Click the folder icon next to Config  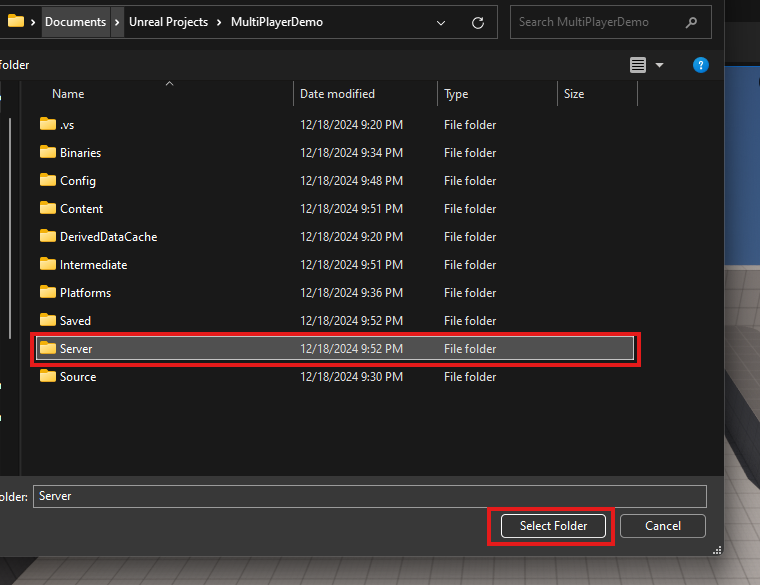coord(47,180)
